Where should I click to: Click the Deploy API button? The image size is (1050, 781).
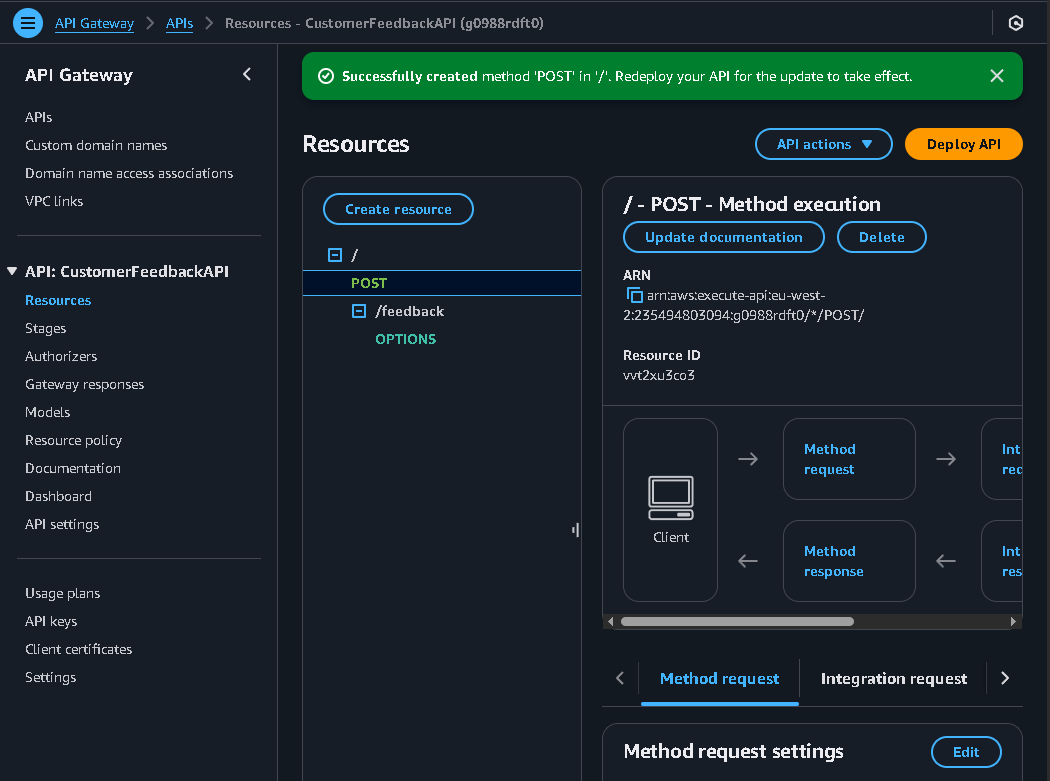click(x=963, y=144)
